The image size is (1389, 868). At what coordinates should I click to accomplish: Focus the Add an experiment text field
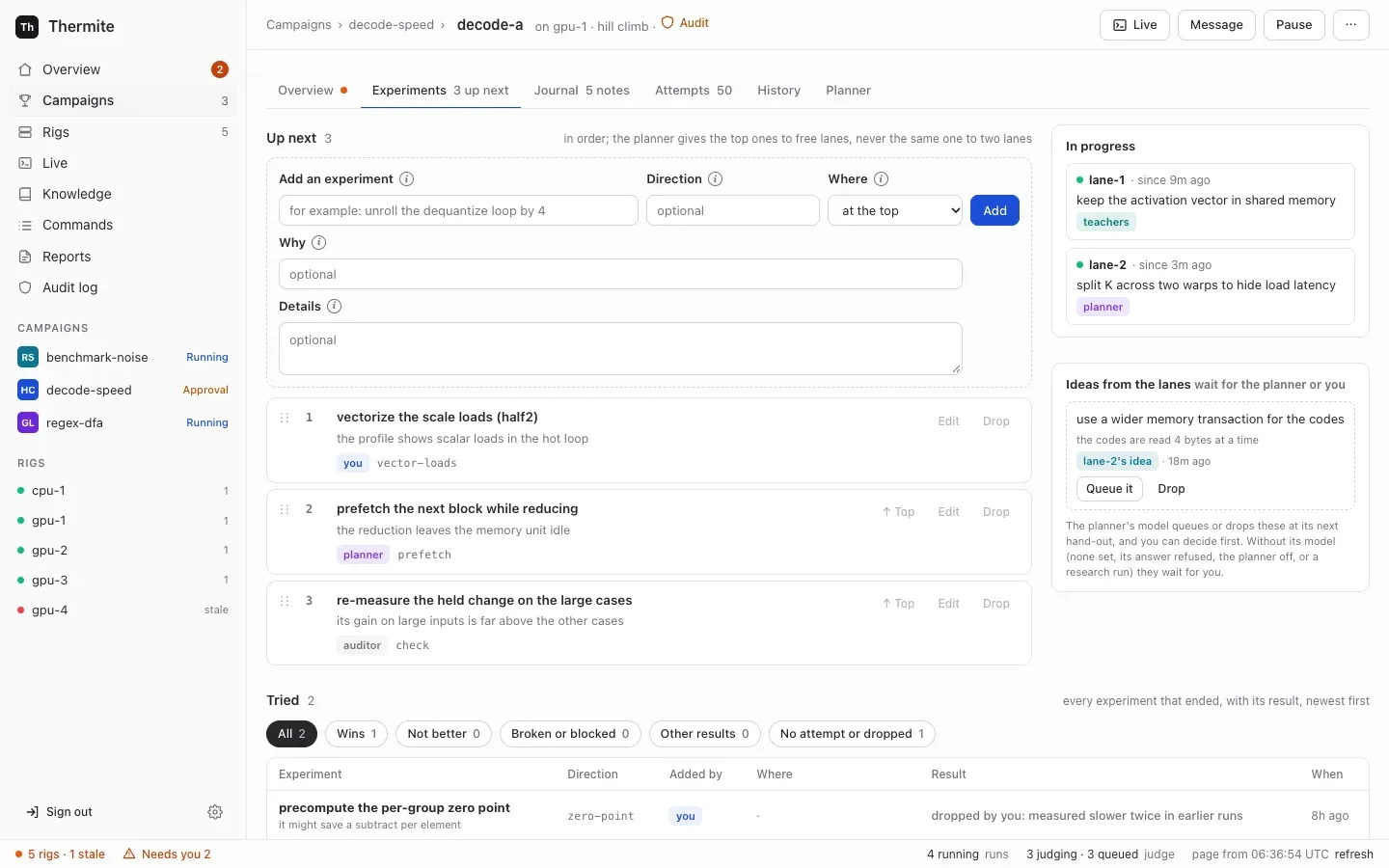click(458, 210)
